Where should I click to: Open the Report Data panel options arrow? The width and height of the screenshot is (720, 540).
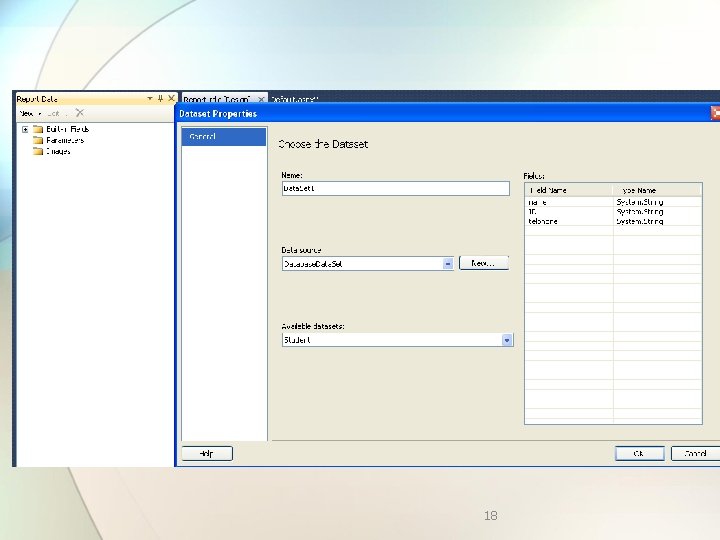pyautogui.click(x=150, y=99)
